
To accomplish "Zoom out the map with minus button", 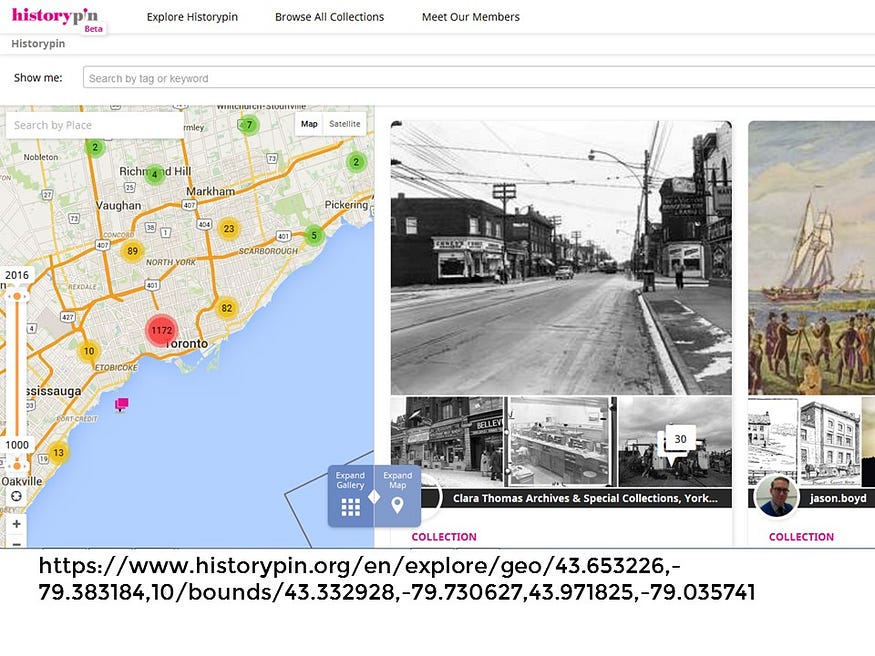I will click(17, 544).
